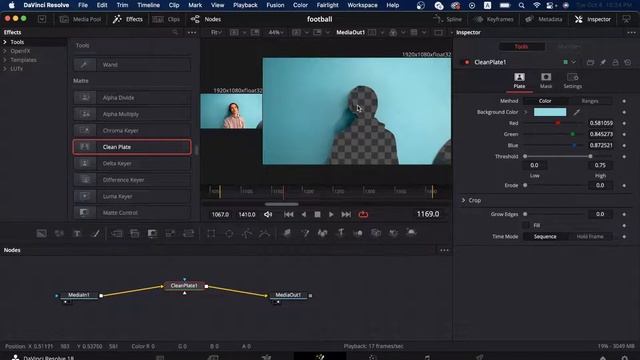Open the Fairlight menu
The image size is (640, 360).
click(x=327, y=5)
